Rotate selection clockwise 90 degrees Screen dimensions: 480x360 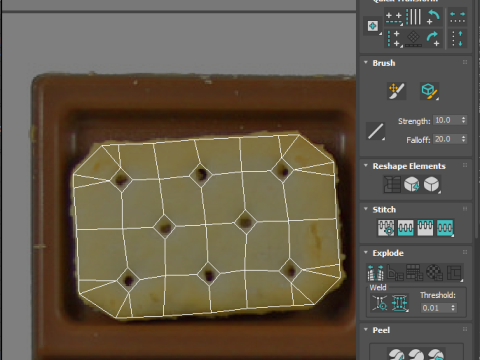point(433,39)
